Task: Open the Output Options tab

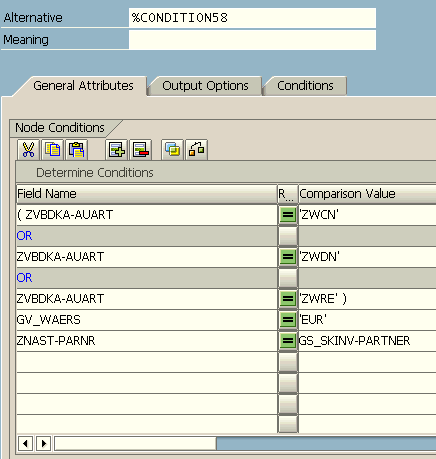Action: [205, 86]
